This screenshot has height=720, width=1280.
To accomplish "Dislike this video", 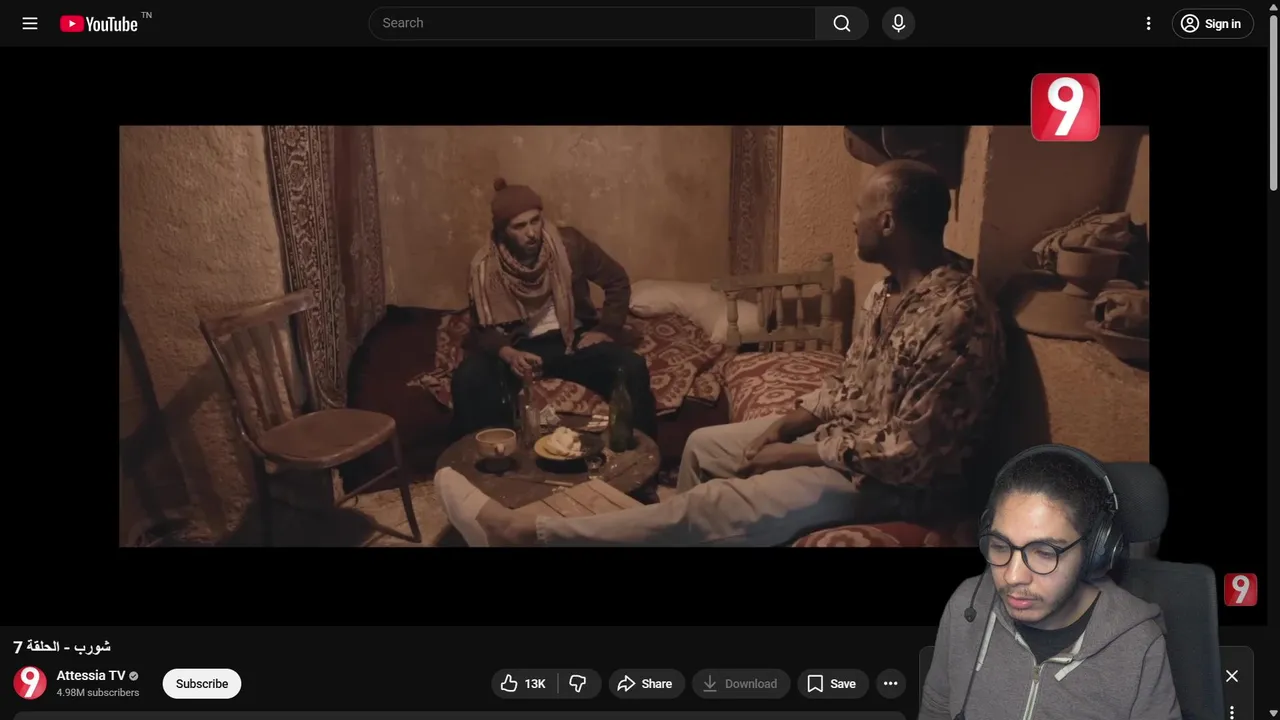I will [578, 684].
